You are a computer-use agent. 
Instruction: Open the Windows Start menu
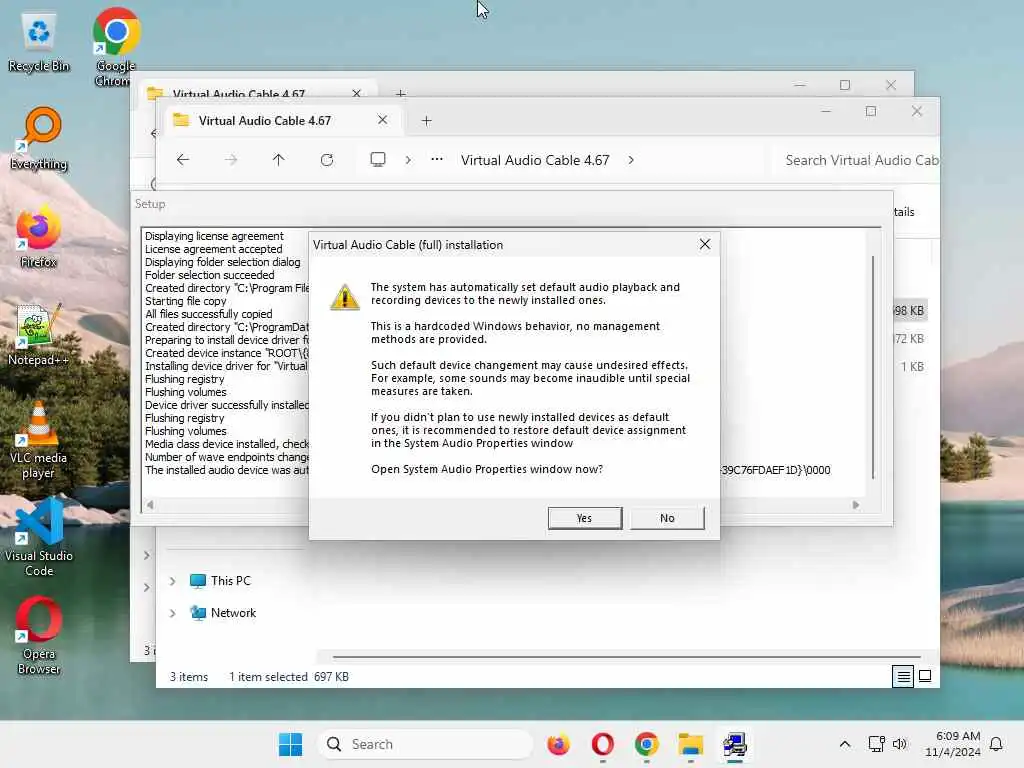click(x=290, y=744)
